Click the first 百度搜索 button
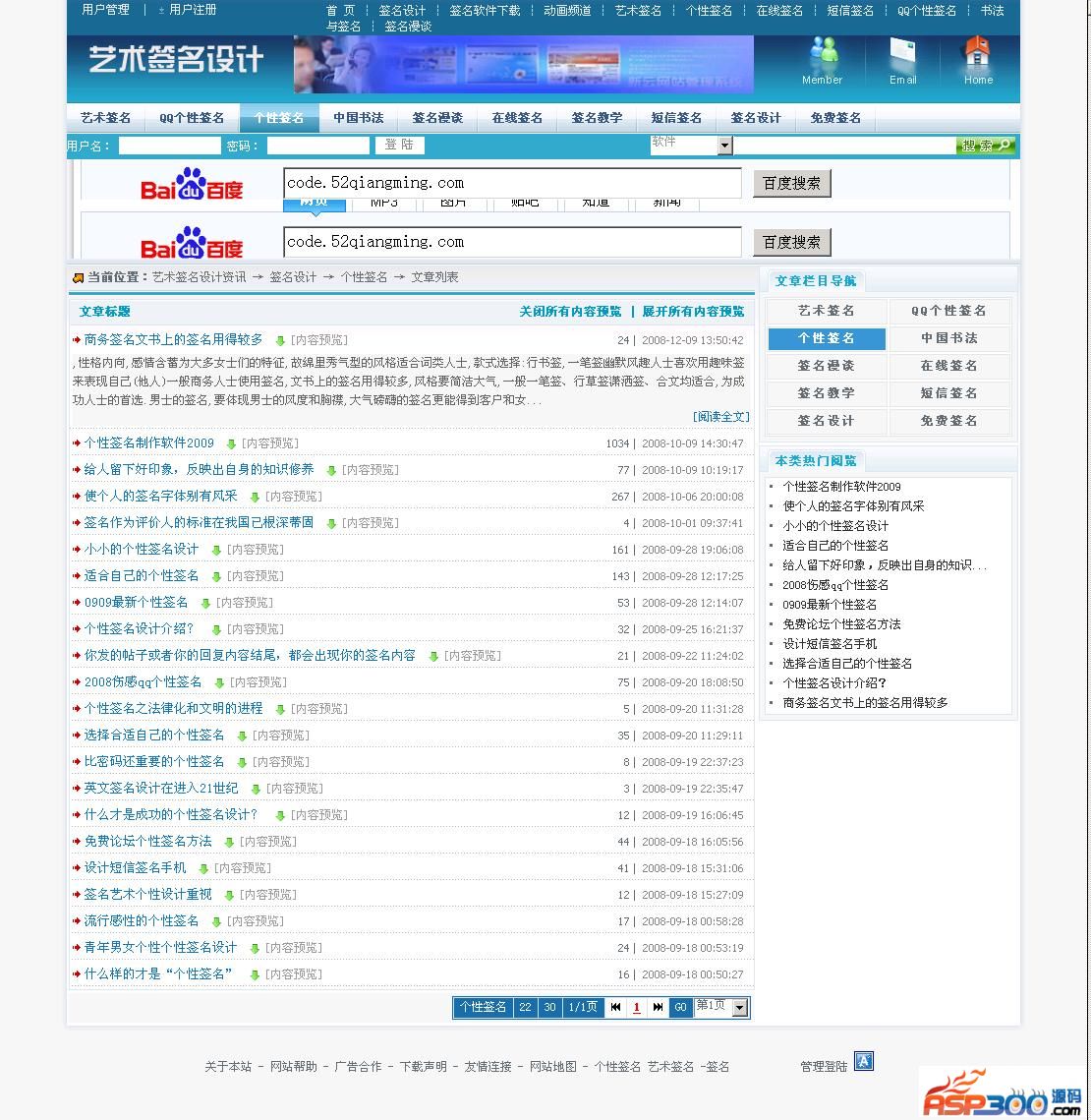The height and width of the screenshot is (1120, 1091). 792,184
